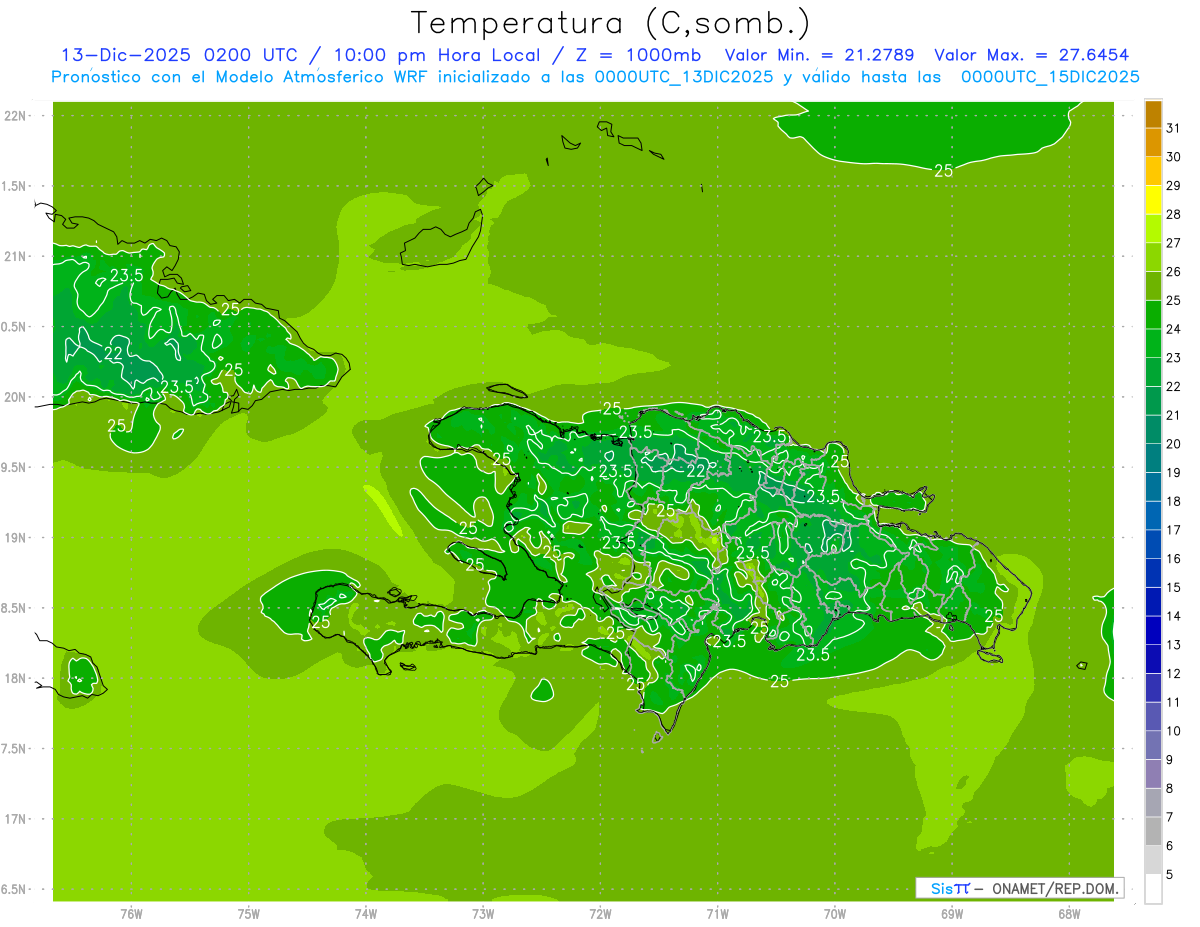Click the '21N' latitude axis label
Image resolution: width=1200 pixels, height=927 pixels.
(x=16, y=257)
